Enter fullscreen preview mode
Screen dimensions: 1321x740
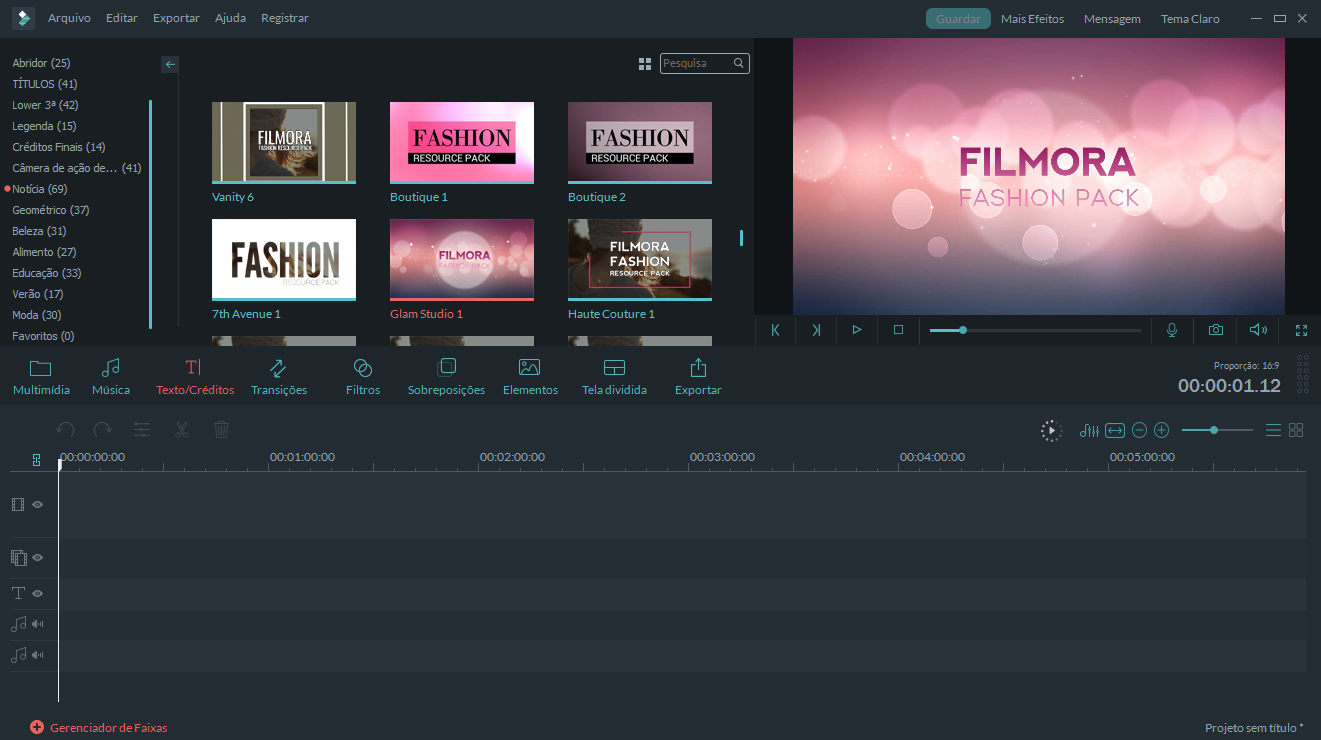click(1301, 330)
